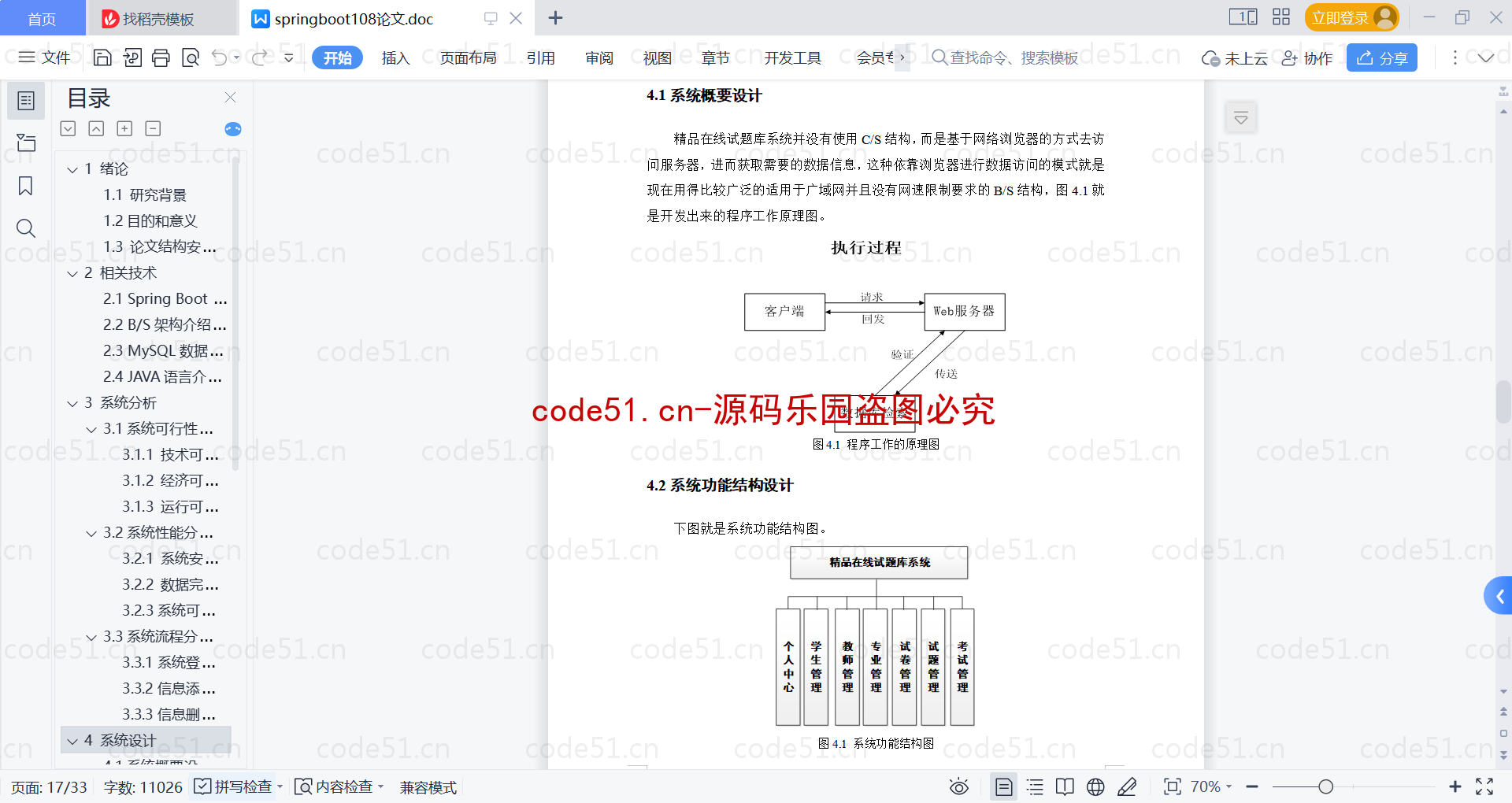This screenshot has height=803, width=1512.
Task: Select the 插入 ribbon tab
Action: click(x=395, y=57)
